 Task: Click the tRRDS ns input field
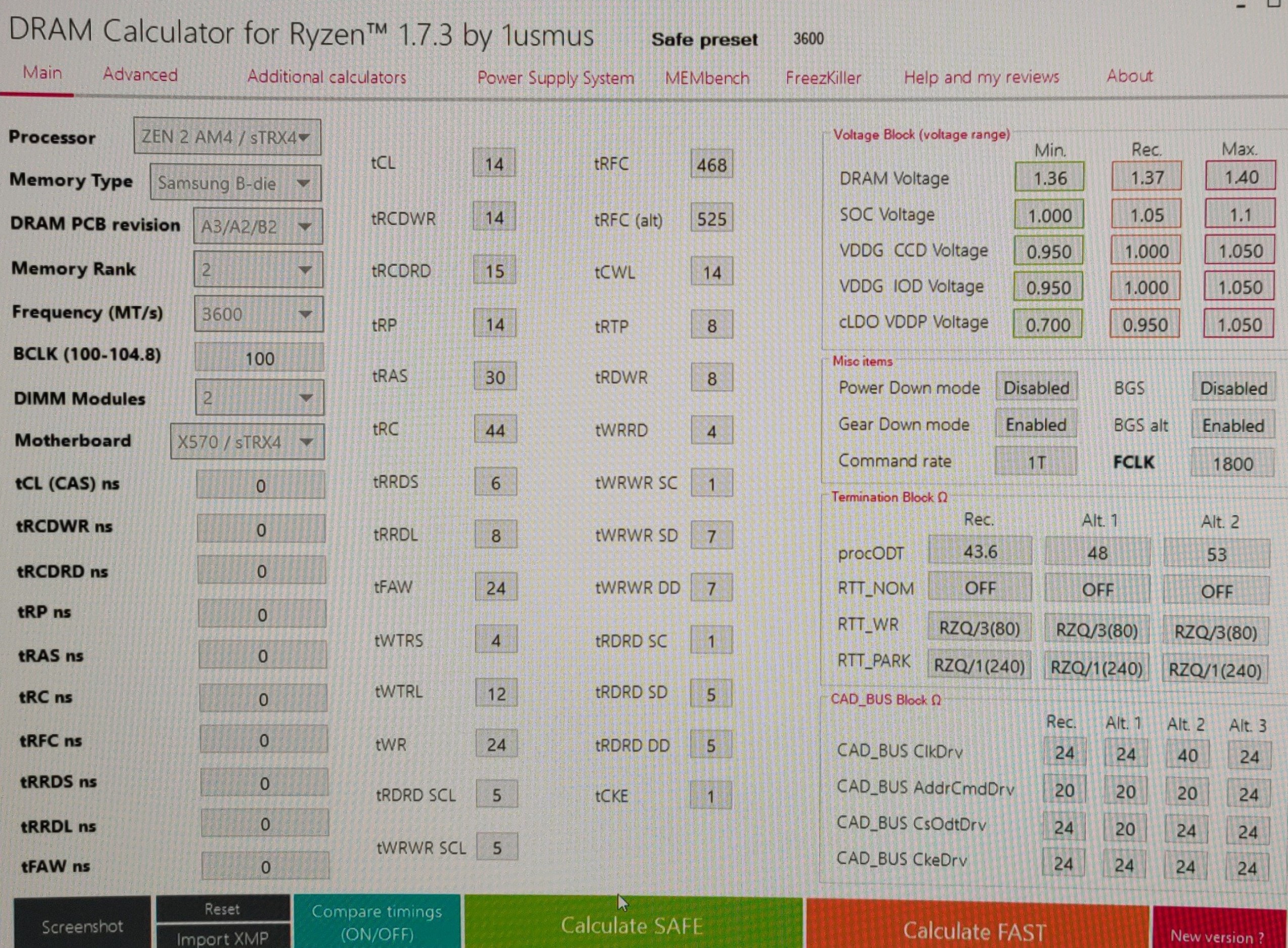pyautogui.click(x=264, y=783)
